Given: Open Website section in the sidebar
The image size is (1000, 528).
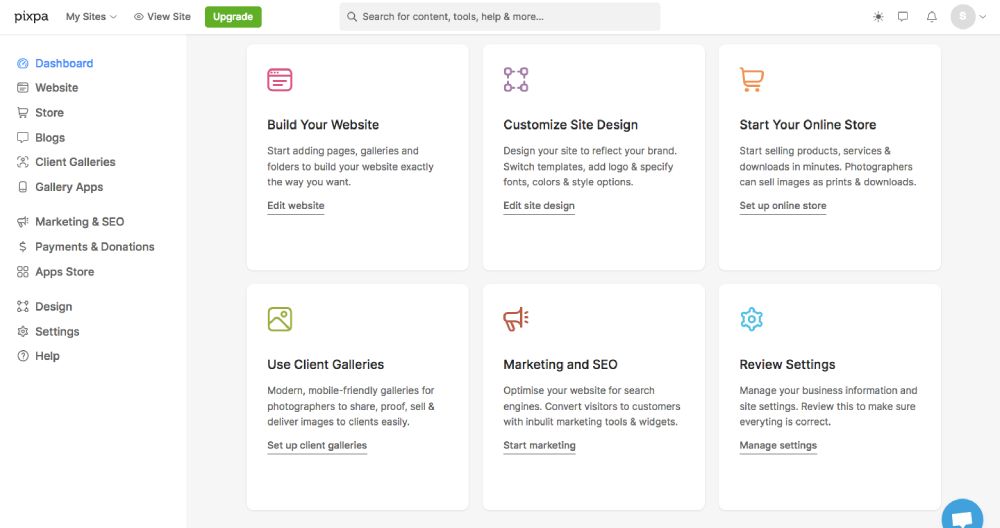Looking at the screenshot, I should pyautogui.click(x=56, y=88).
